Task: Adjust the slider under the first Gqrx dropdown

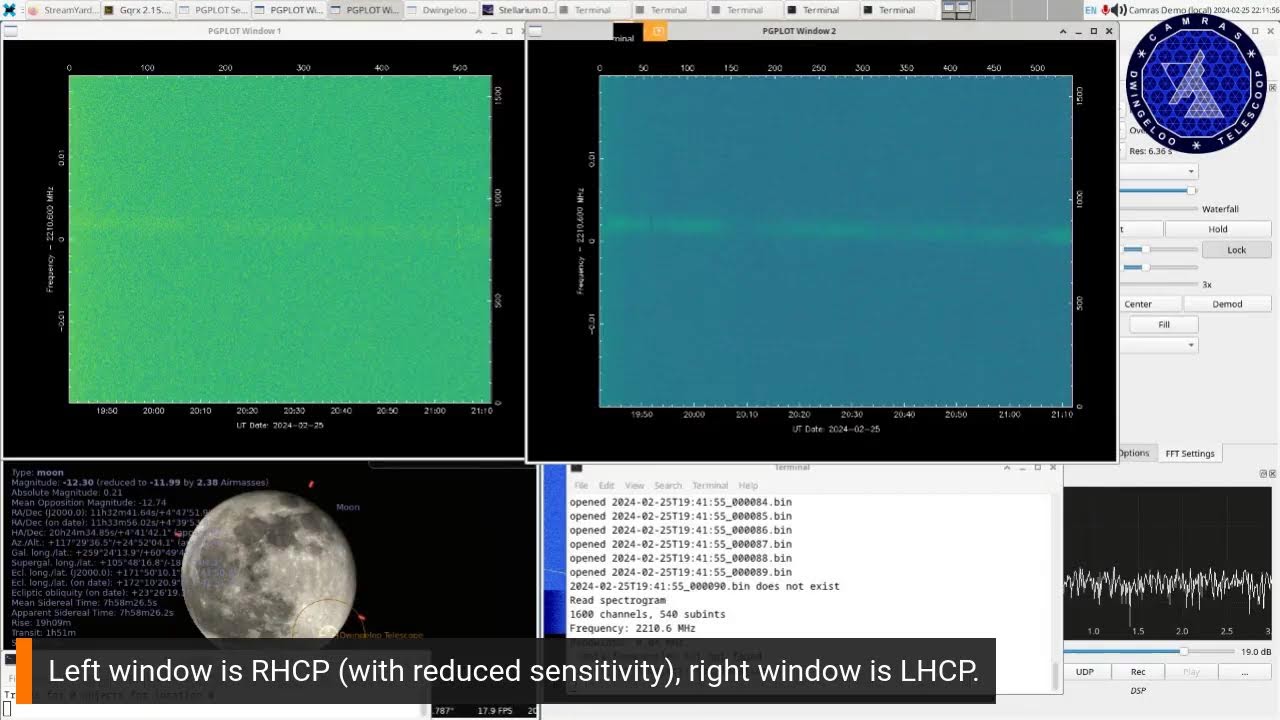Action: tap(1157, 190)
